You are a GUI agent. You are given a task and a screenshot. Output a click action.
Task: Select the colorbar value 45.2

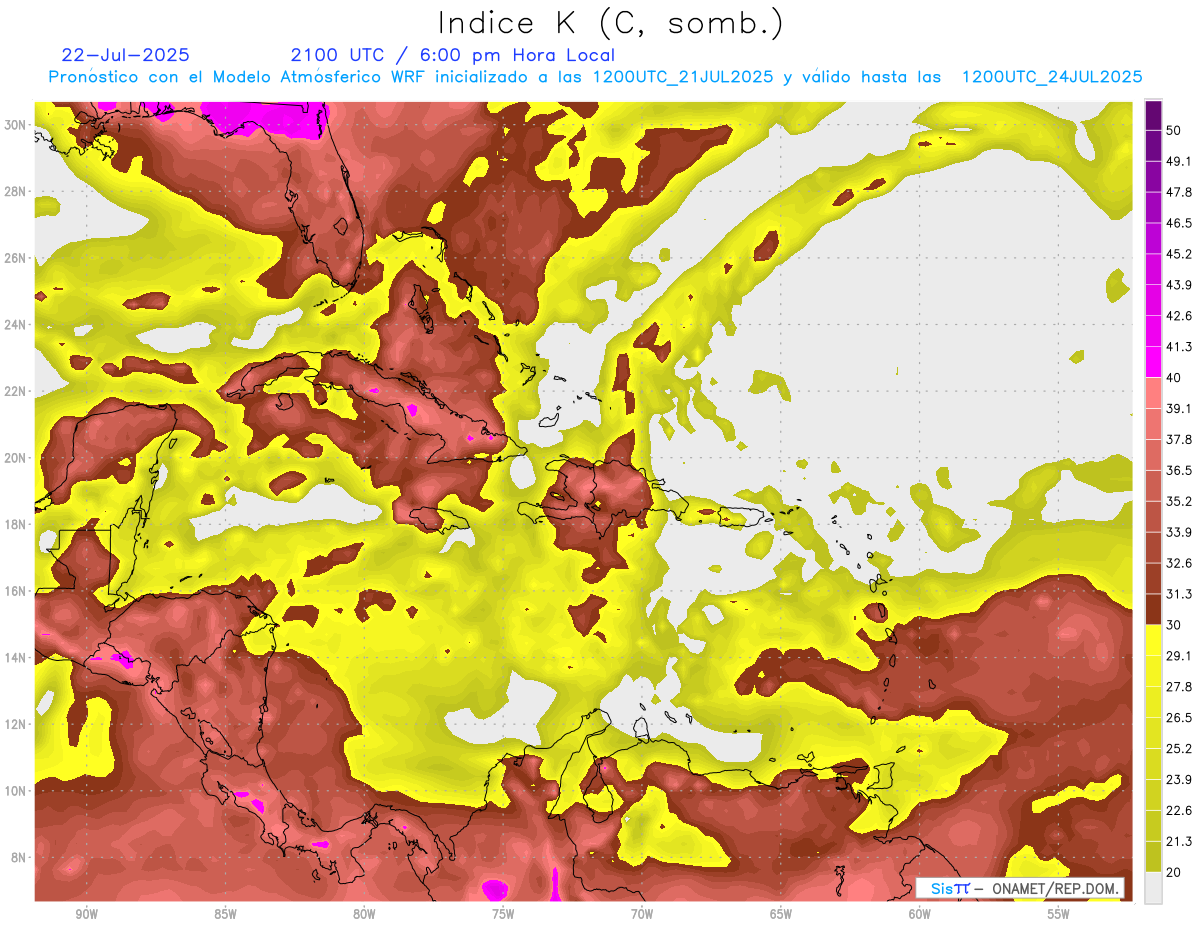[1179, 254]
